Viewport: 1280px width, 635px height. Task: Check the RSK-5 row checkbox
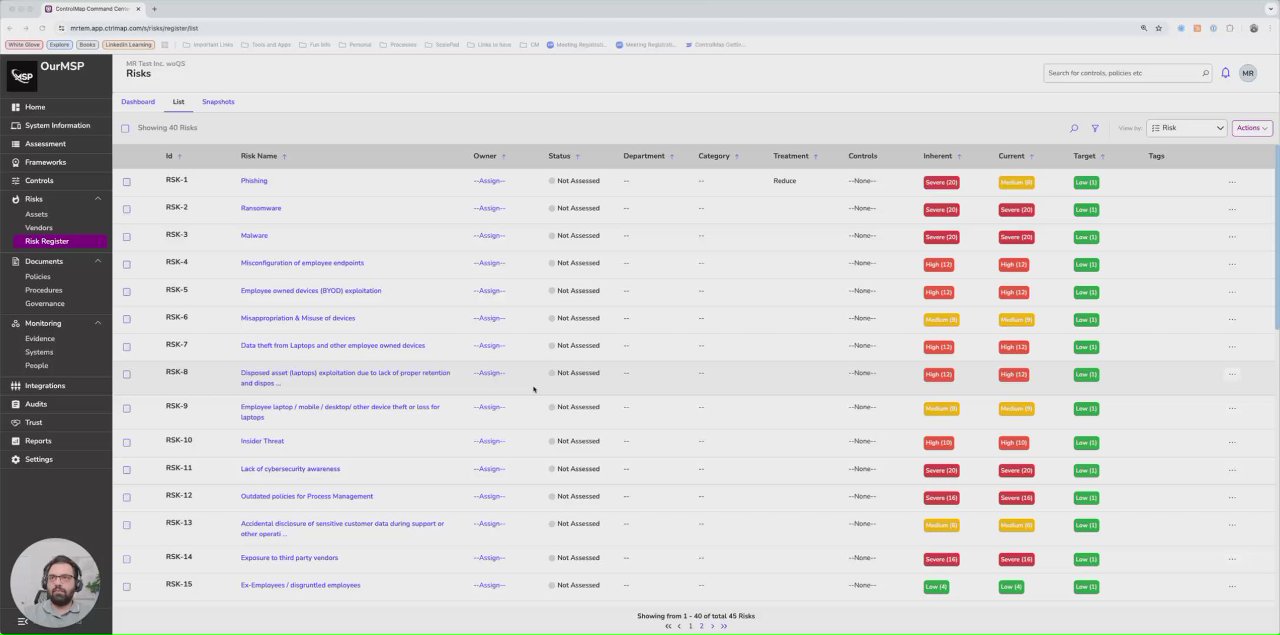(126, 292)
